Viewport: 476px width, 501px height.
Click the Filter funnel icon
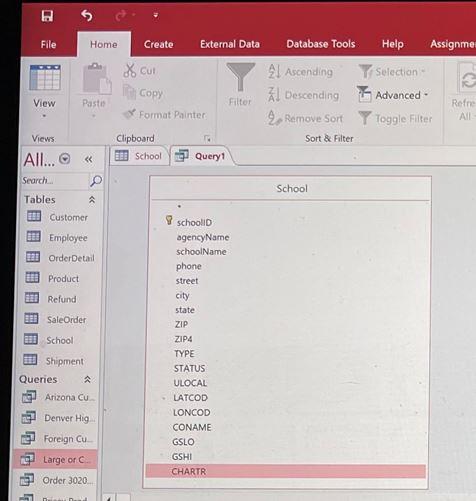coord(240,77)
